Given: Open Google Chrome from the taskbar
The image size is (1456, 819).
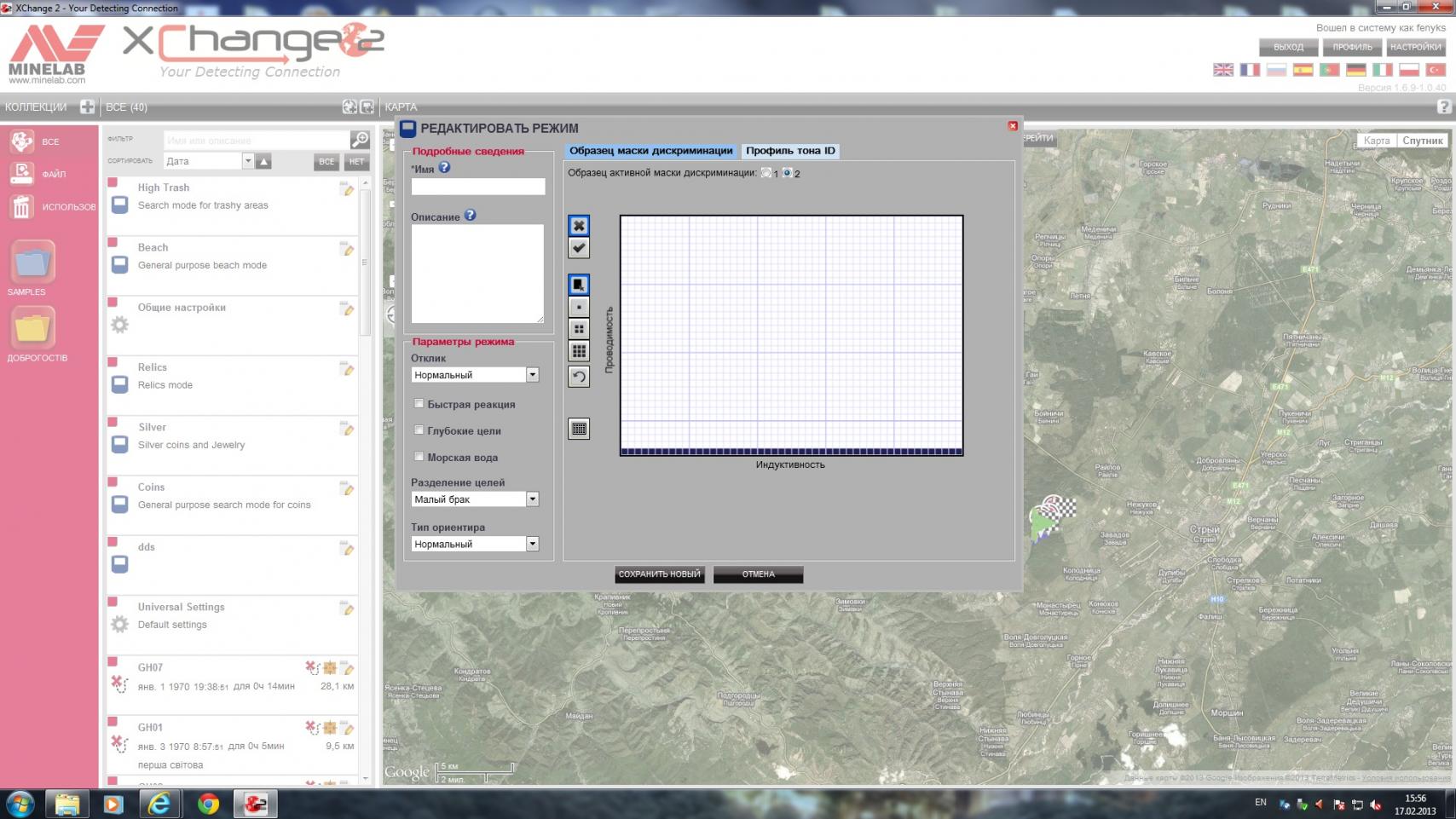Looking at the screenshot, I should 208,804.
